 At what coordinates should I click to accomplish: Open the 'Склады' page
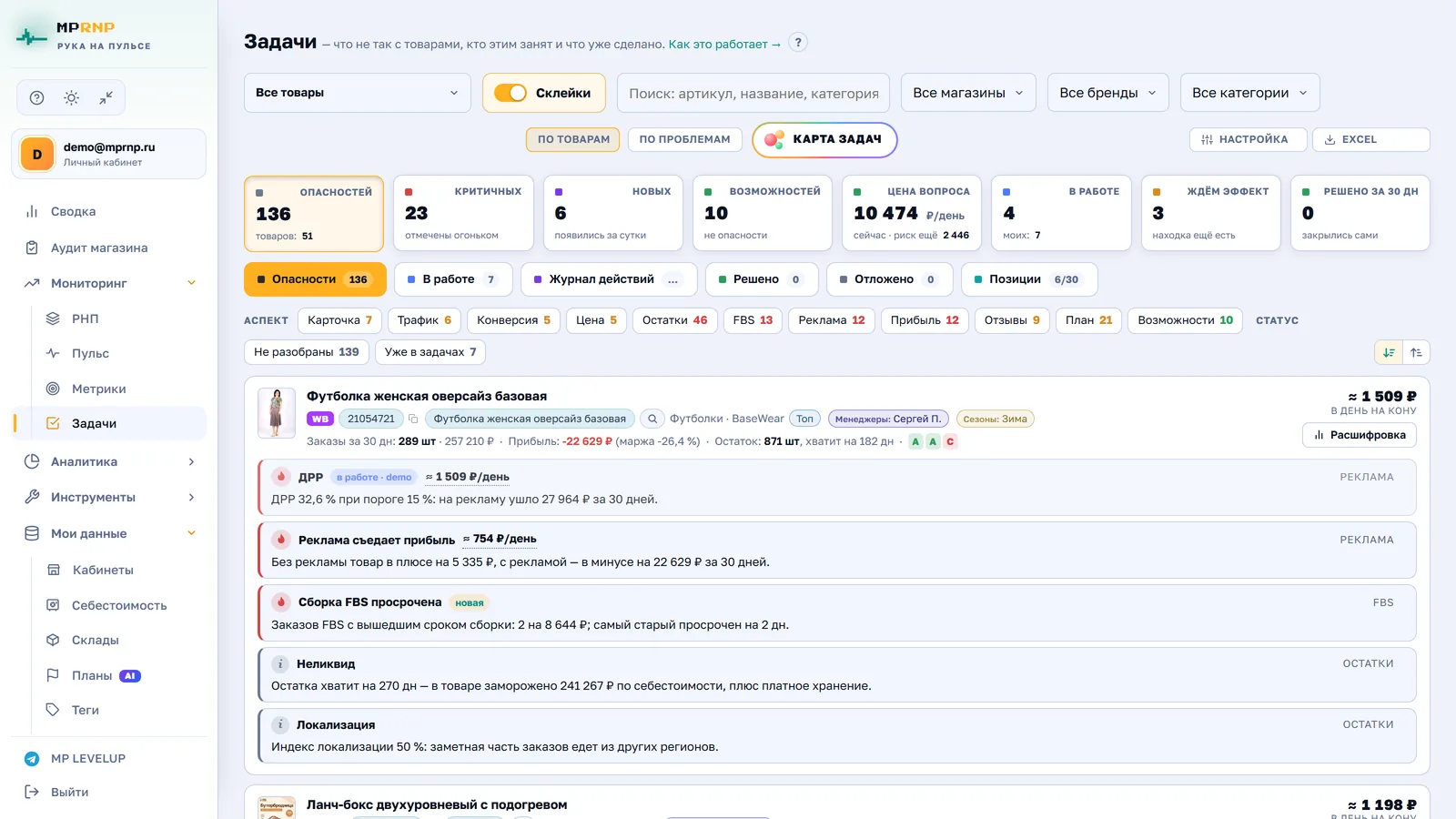(x=120, y=640)
